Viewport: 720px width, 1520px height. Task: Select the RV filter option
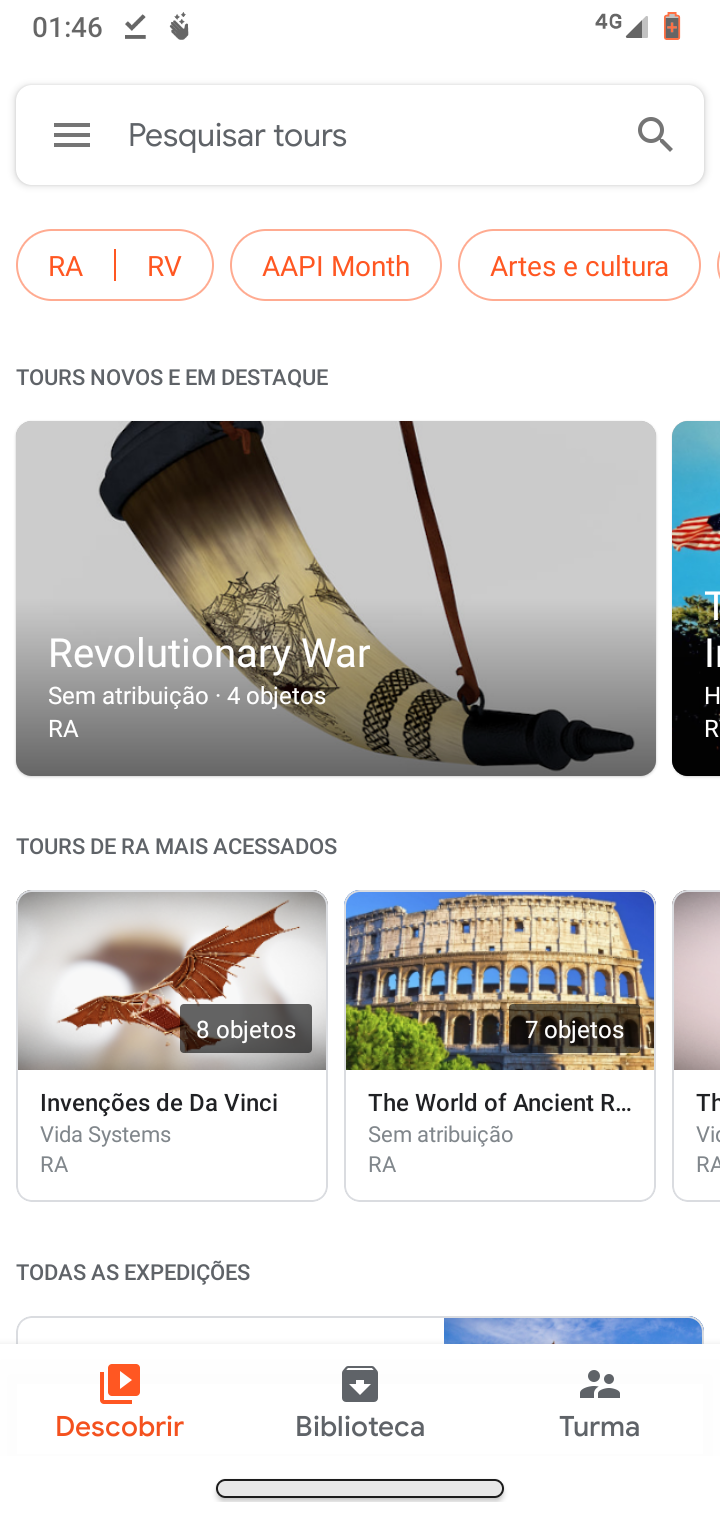click(x=164, y=266)
